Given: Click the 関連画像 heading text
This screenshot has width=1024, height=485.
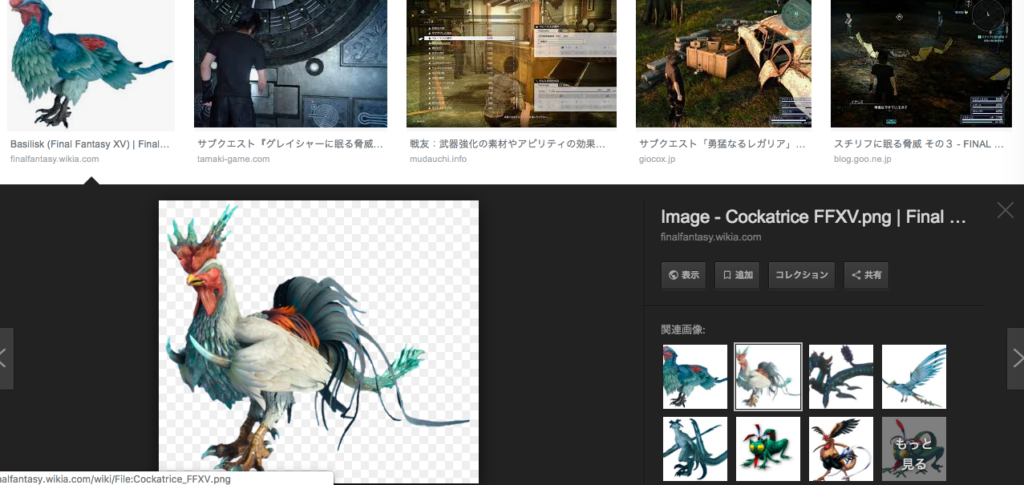Looking at the screenshot, I should coord(683,330).
